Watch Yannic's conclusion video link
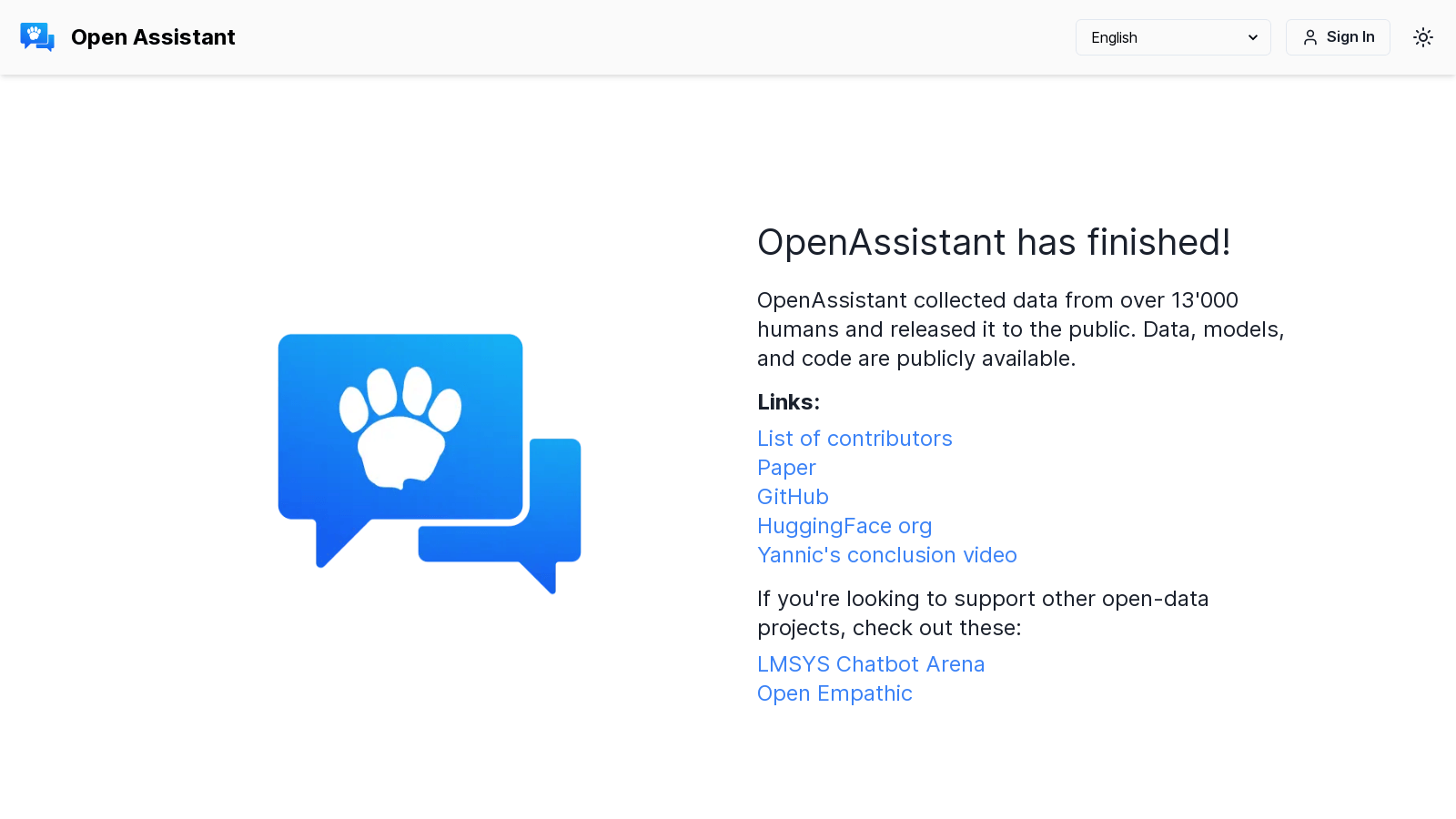Image resolution: width=1456 pixels, height=819 pixels. coord(887,555)
